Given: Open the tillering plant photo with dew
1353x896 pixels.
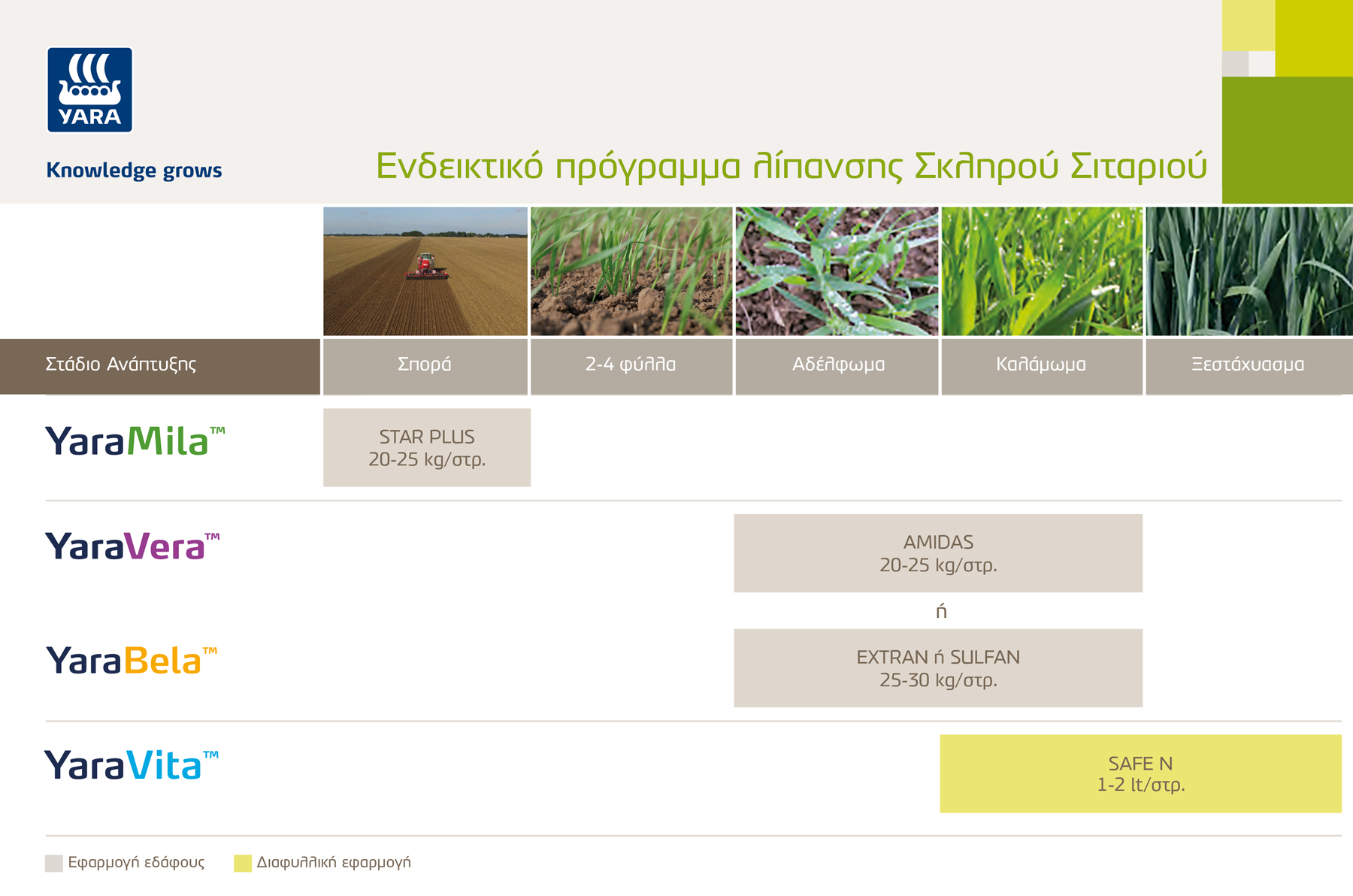Looking at the screenshot, I should (x=837, y=271).
